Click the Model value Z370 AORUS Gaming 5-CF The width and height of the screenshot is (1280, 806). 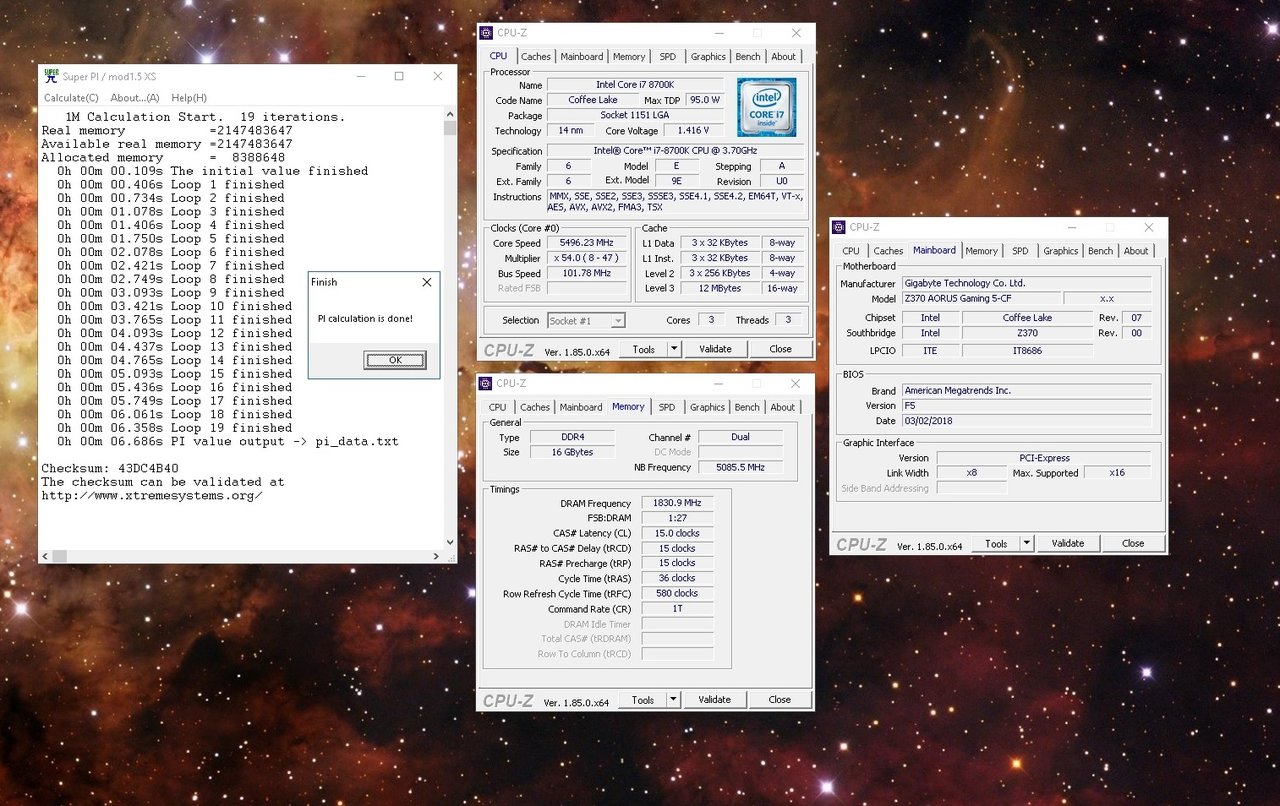980,298
